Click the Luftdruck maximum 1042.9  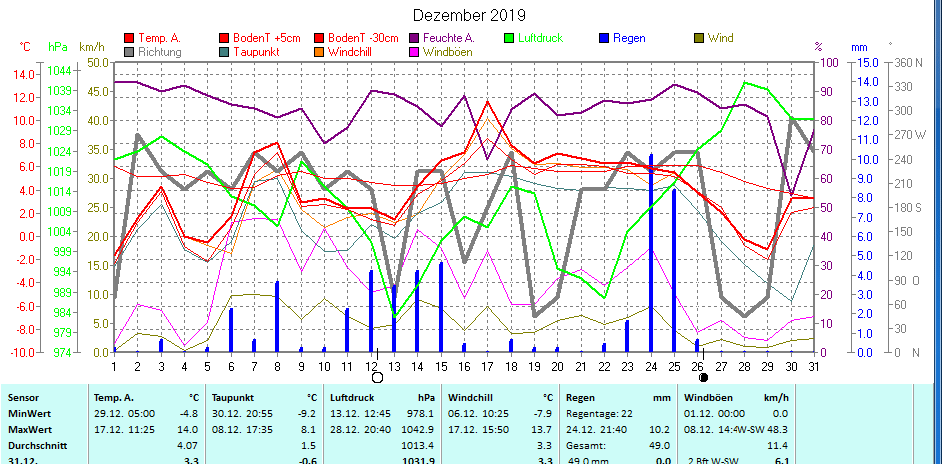(419, 430)
